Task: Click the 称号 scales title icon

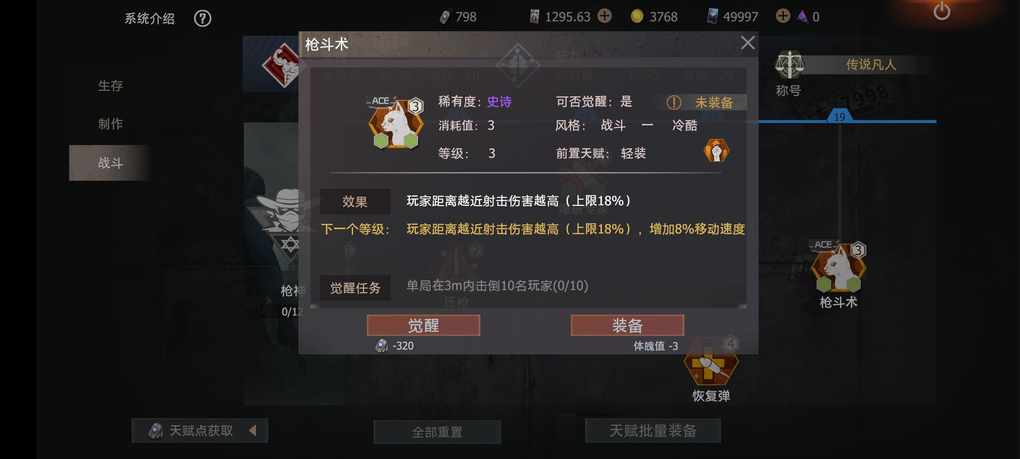Action: click(789, 64)
